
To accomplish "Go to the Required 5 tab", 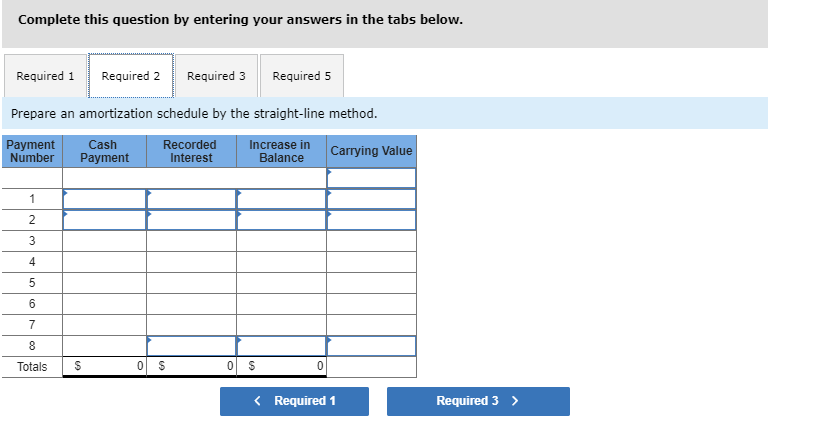I will click(301, 76).
